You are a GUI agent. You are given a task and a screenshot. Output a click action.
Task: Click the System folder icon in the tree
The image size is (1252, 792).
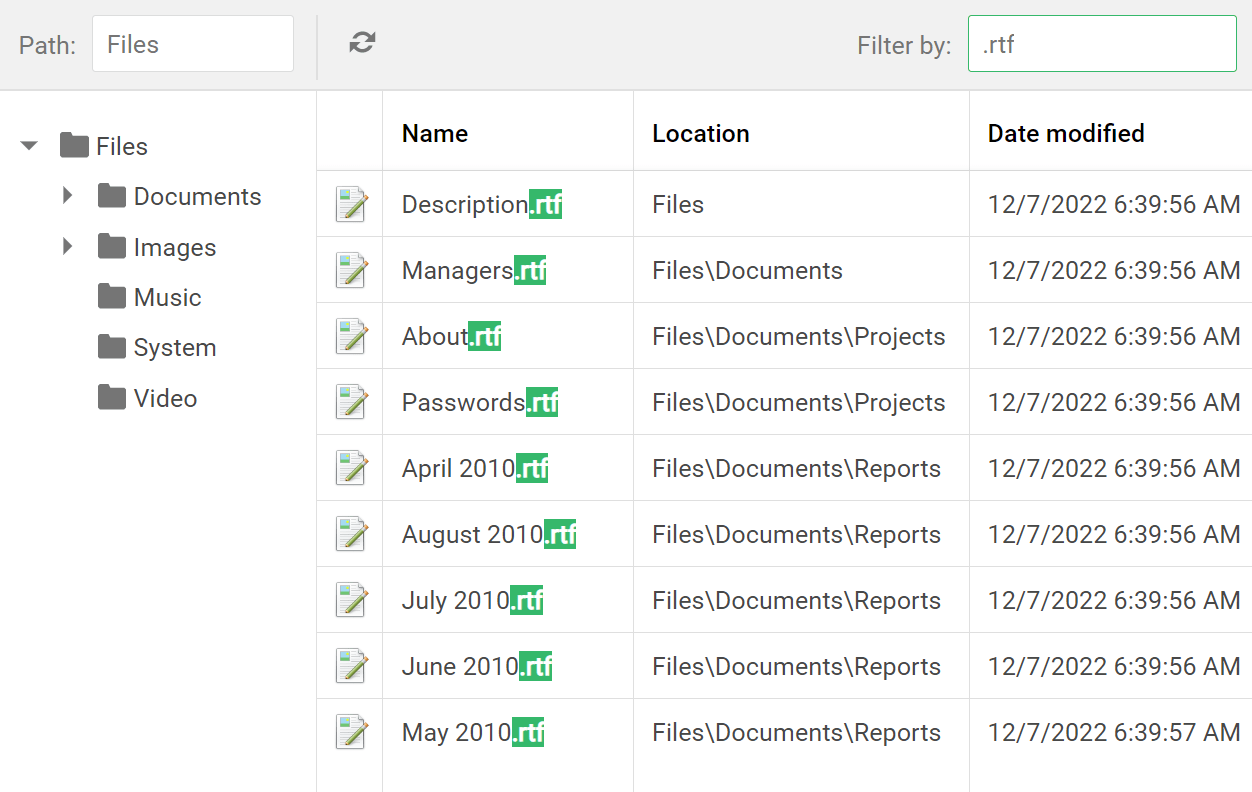pyautogui.click(x=111, y=347)
